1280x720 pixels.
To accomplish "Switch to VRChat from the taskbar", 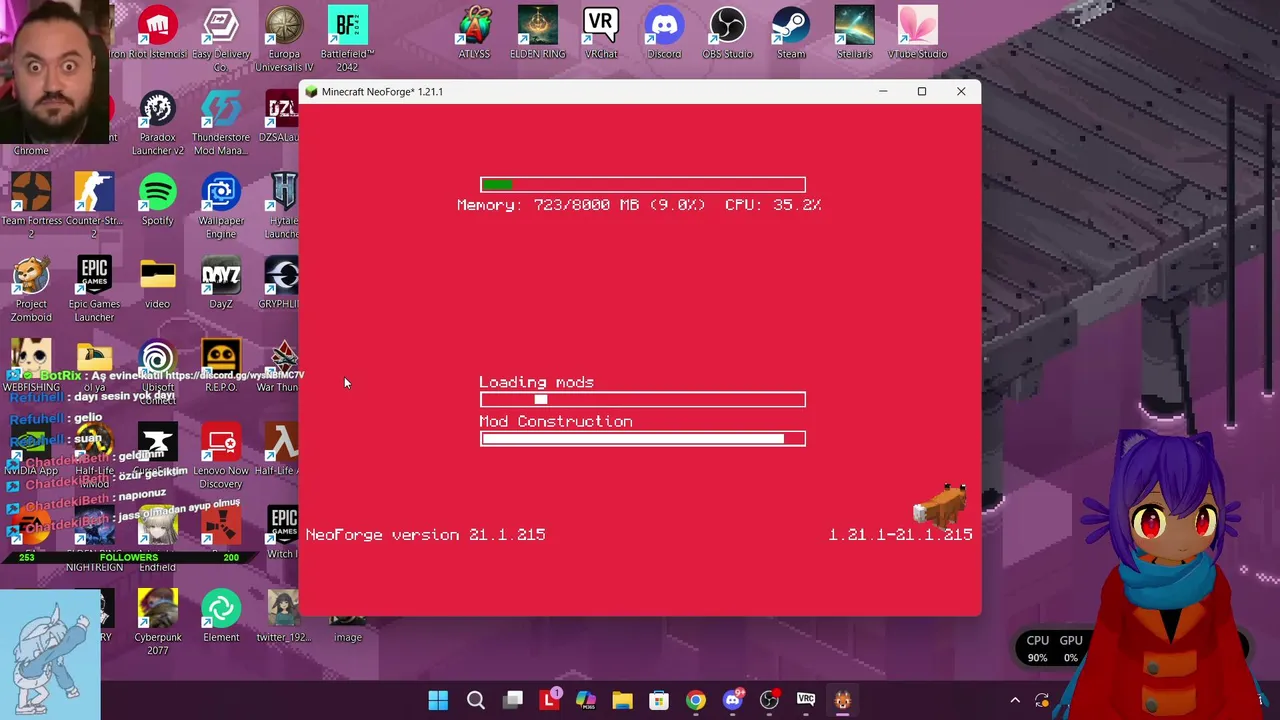I will (806, 700).
